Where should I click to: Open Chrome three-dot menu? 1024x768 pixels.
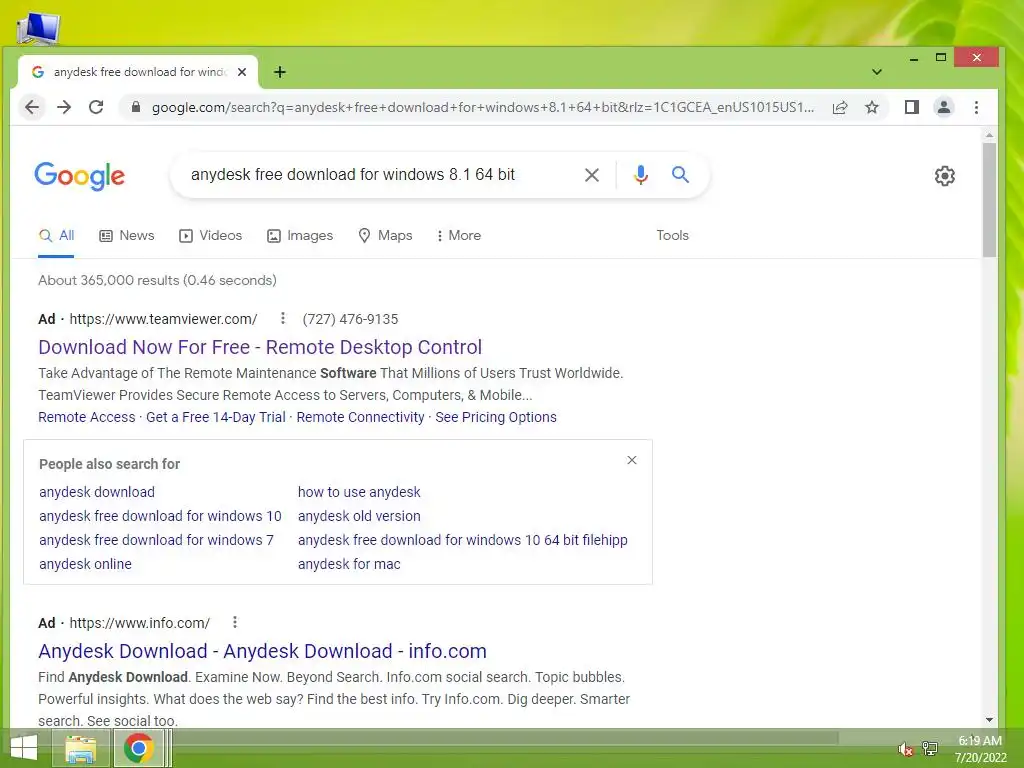976,107
